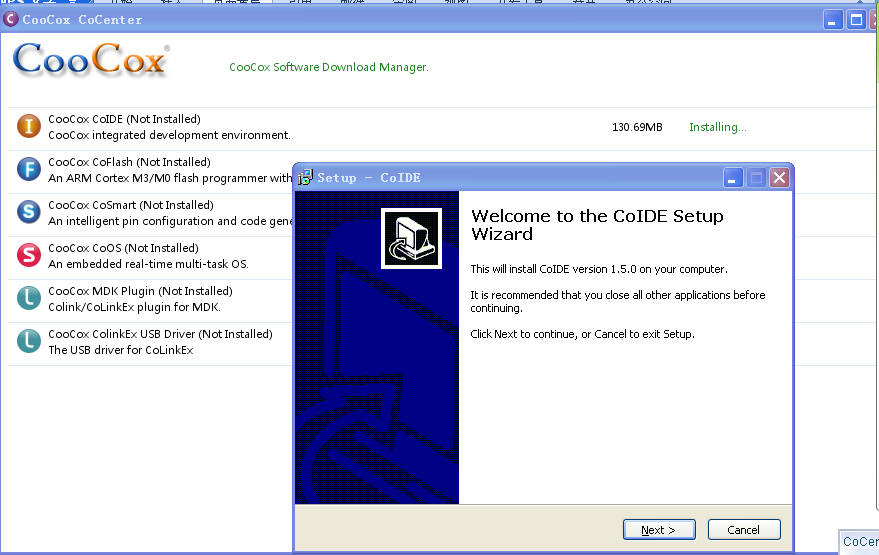
Task: Open the Setup dialog's title bar icon menu
Action: point(306,178)
